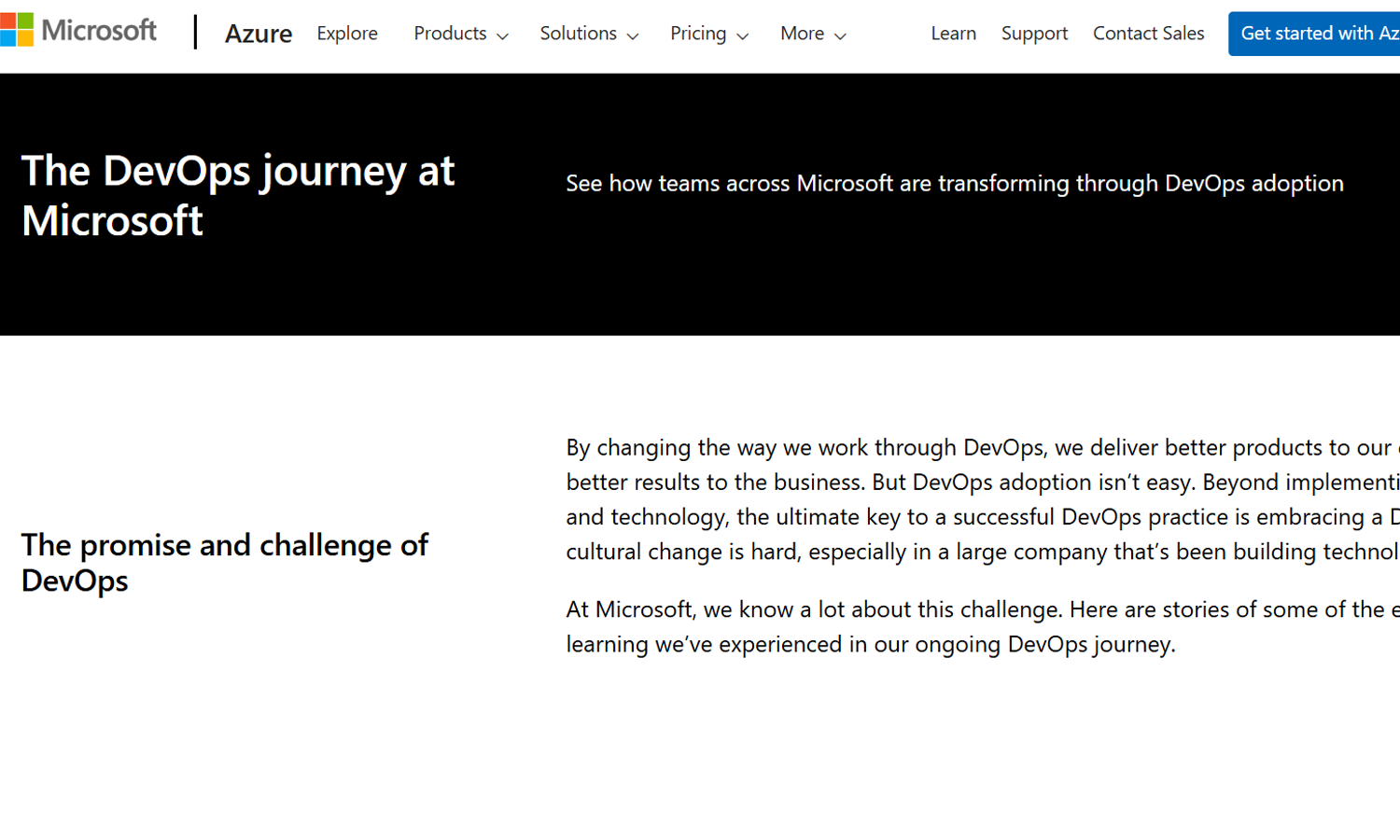
Task: Expand the More dropdown menu
Action: [x=802, y=34]
